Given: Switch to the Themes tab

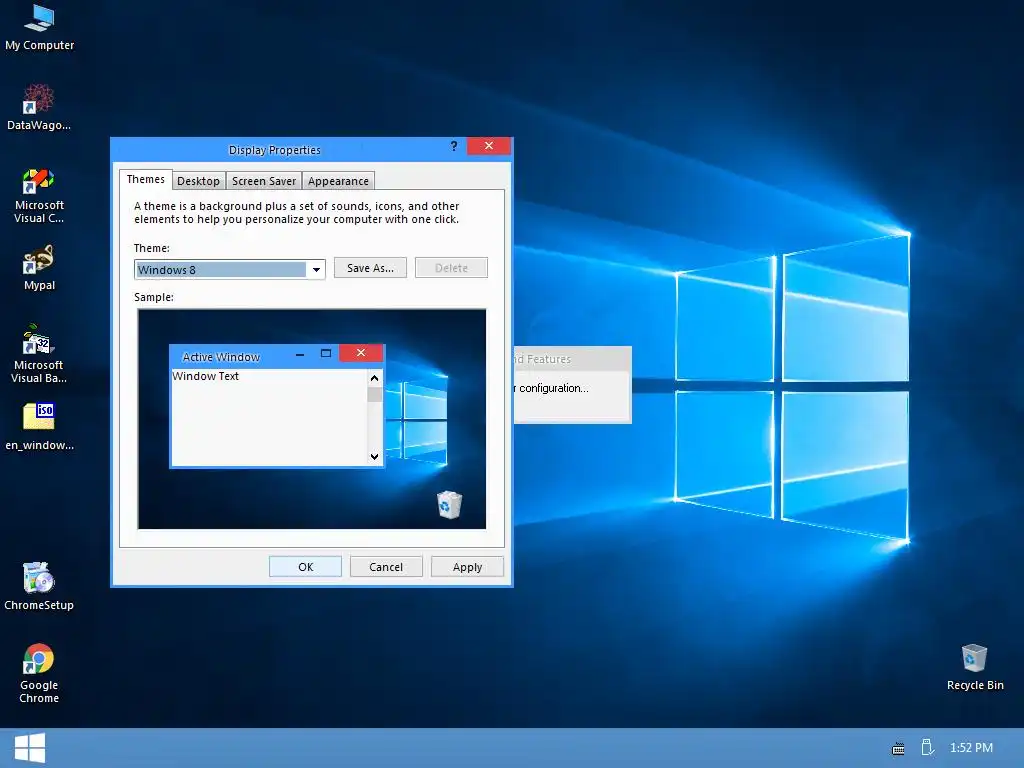Looking at the screenshot, I should click(x=146, y=180).
